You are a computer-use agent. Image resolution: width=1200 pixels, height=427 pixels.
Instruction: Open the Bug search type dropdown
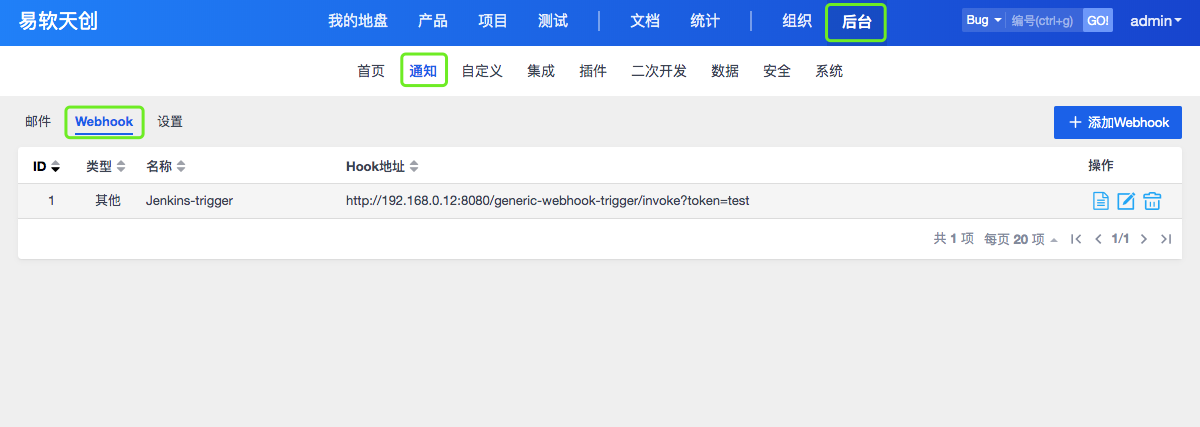[x=983, y=20]
